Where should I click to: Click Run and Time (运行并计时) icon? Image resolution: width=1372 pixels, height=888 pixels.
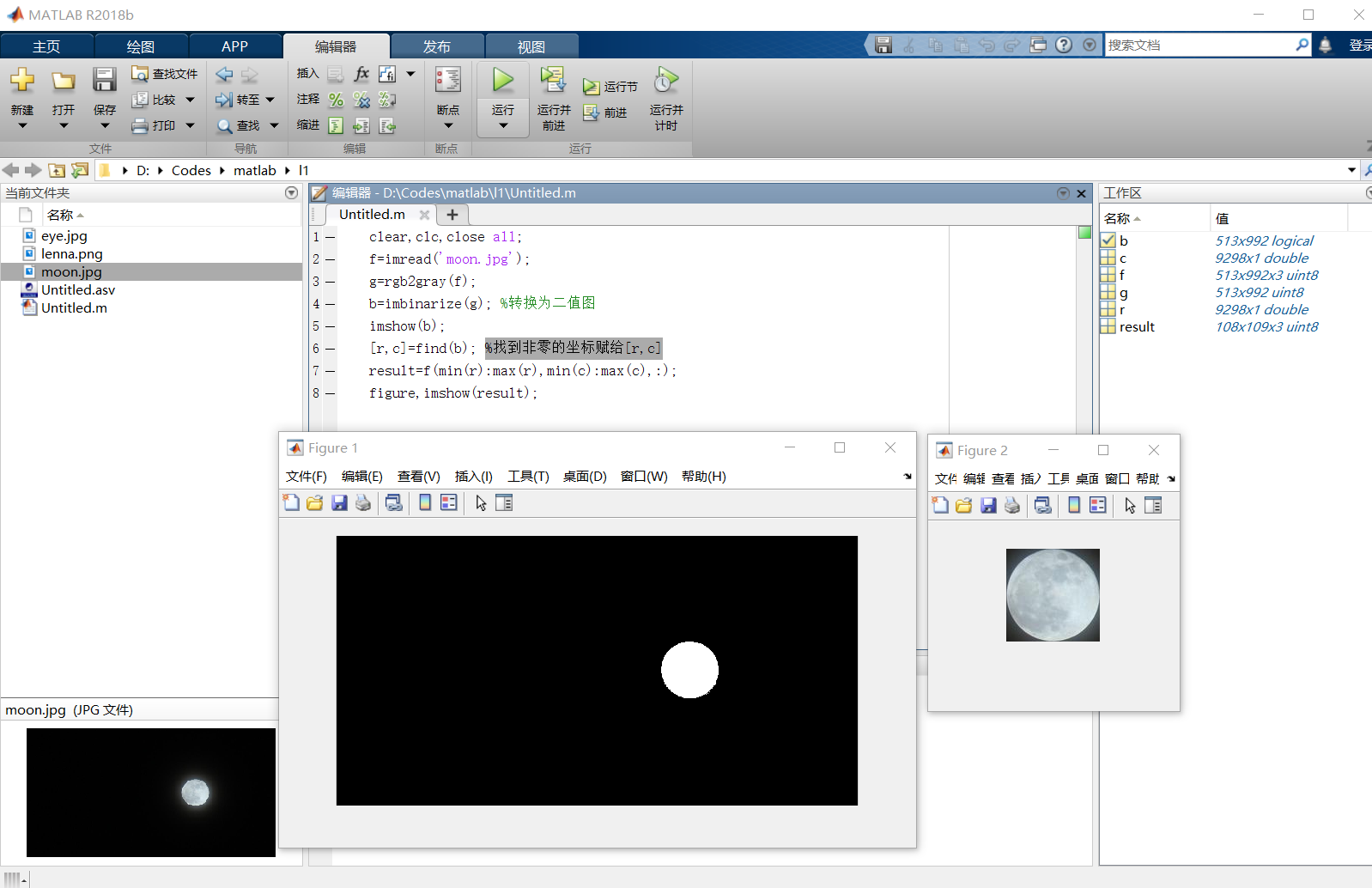pyautogui.click(x=666, y=80)
